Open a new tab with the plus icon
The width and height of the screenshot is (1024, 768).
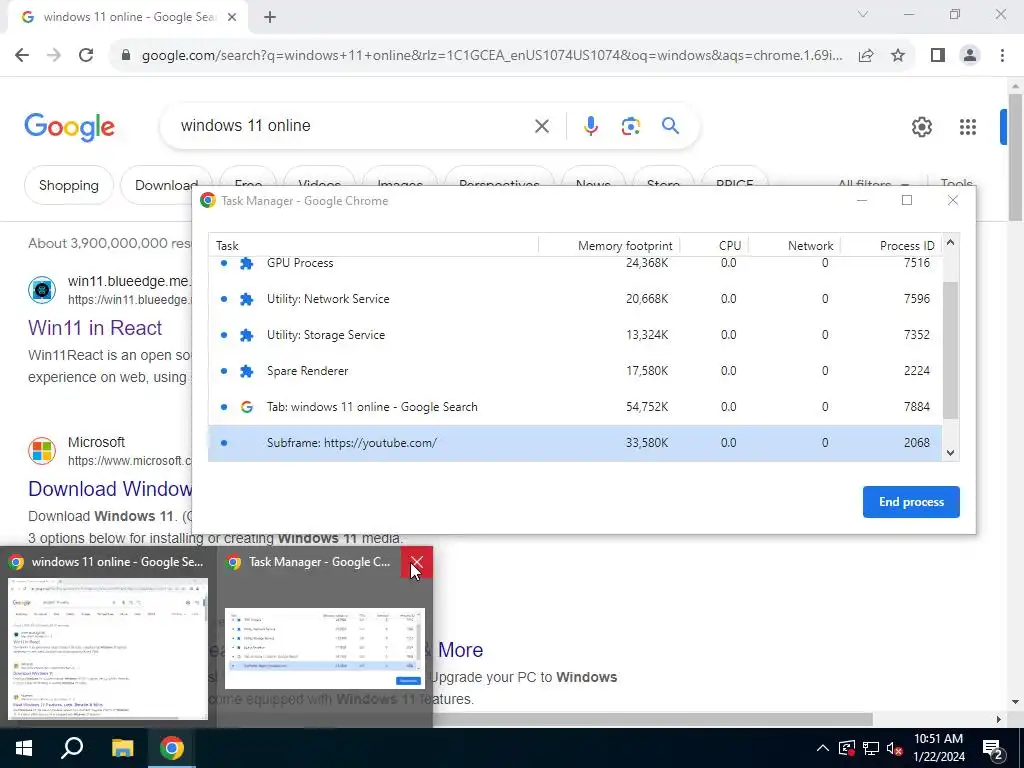[x=270, y=18]
